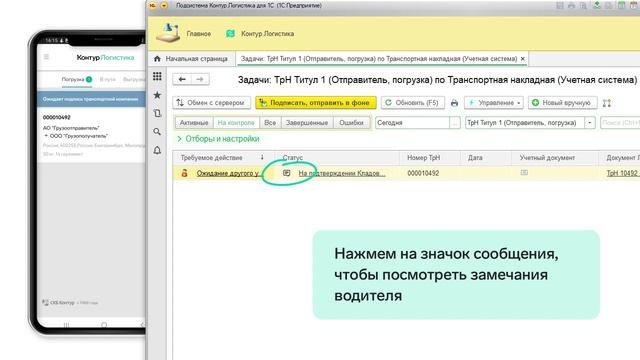The height and width of the screenshot is (360, 640).
Task: Click the Поиск search field
Action: click(620, 122)
